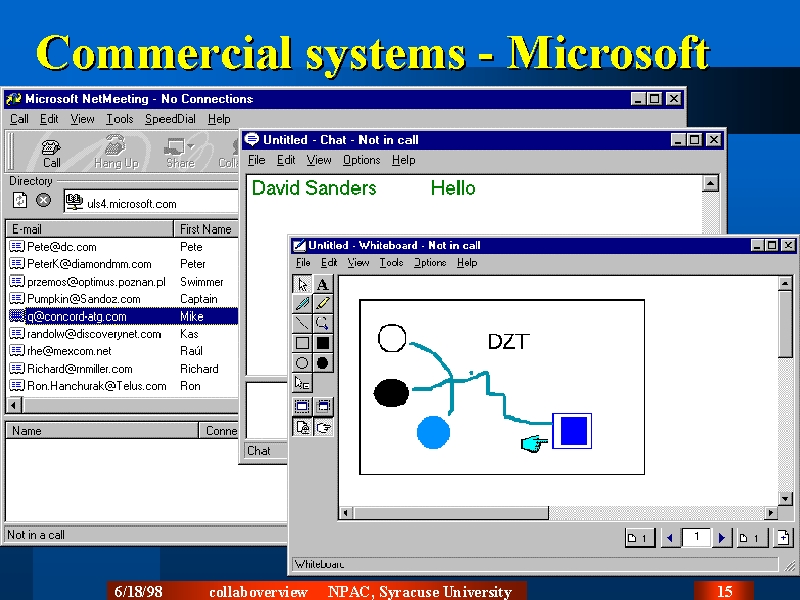
Task: Select the Pen tool in Whiteboard
Action: pos(302,304)
